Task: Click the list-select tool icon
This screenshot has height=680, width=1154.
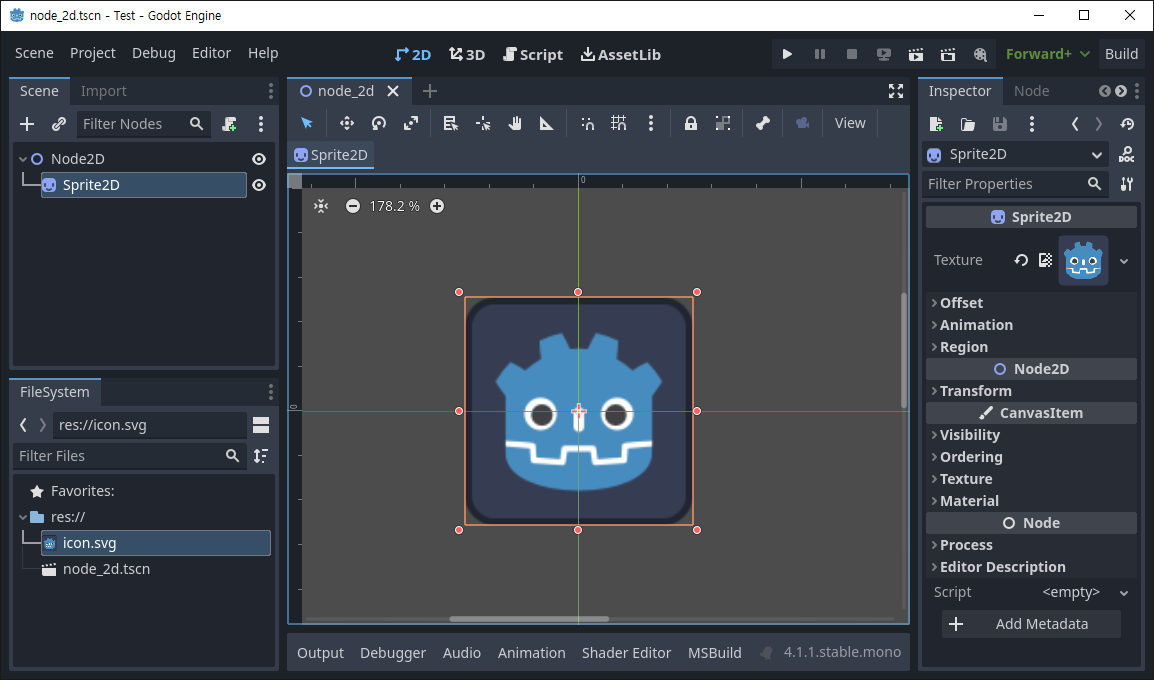Action: [450, 123]
